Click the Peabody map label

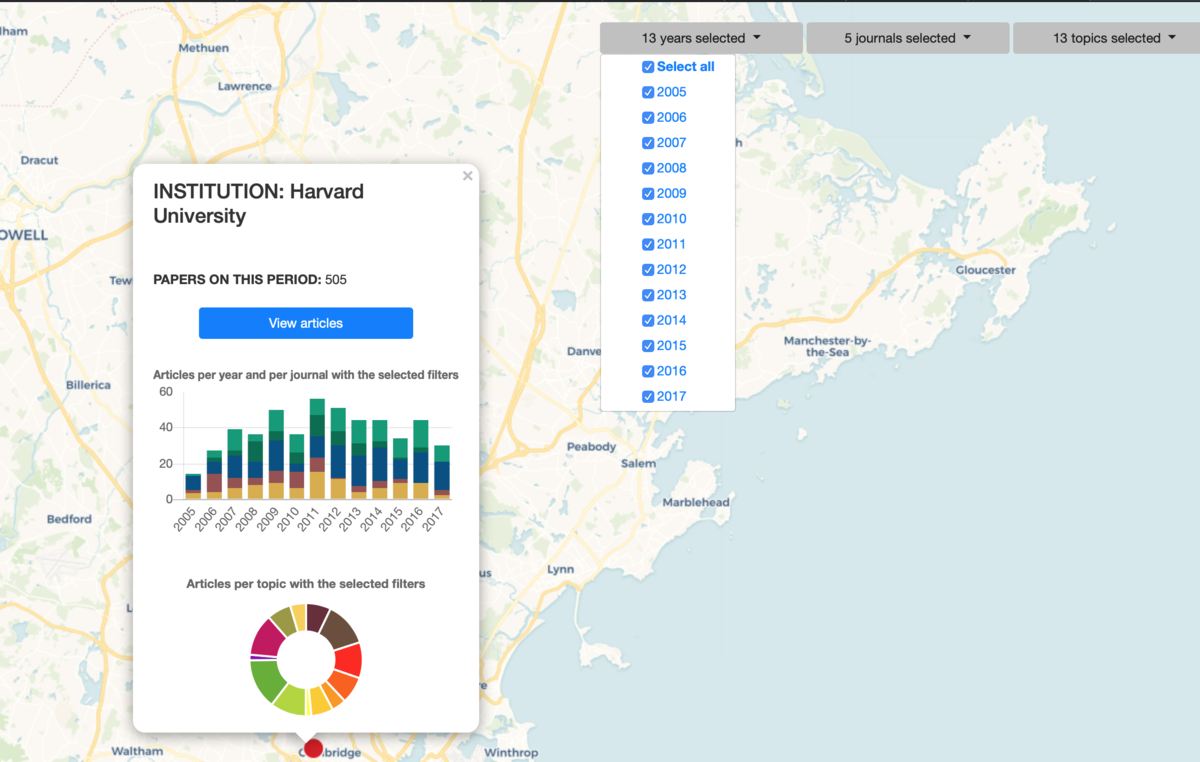(x=591, y=447)
